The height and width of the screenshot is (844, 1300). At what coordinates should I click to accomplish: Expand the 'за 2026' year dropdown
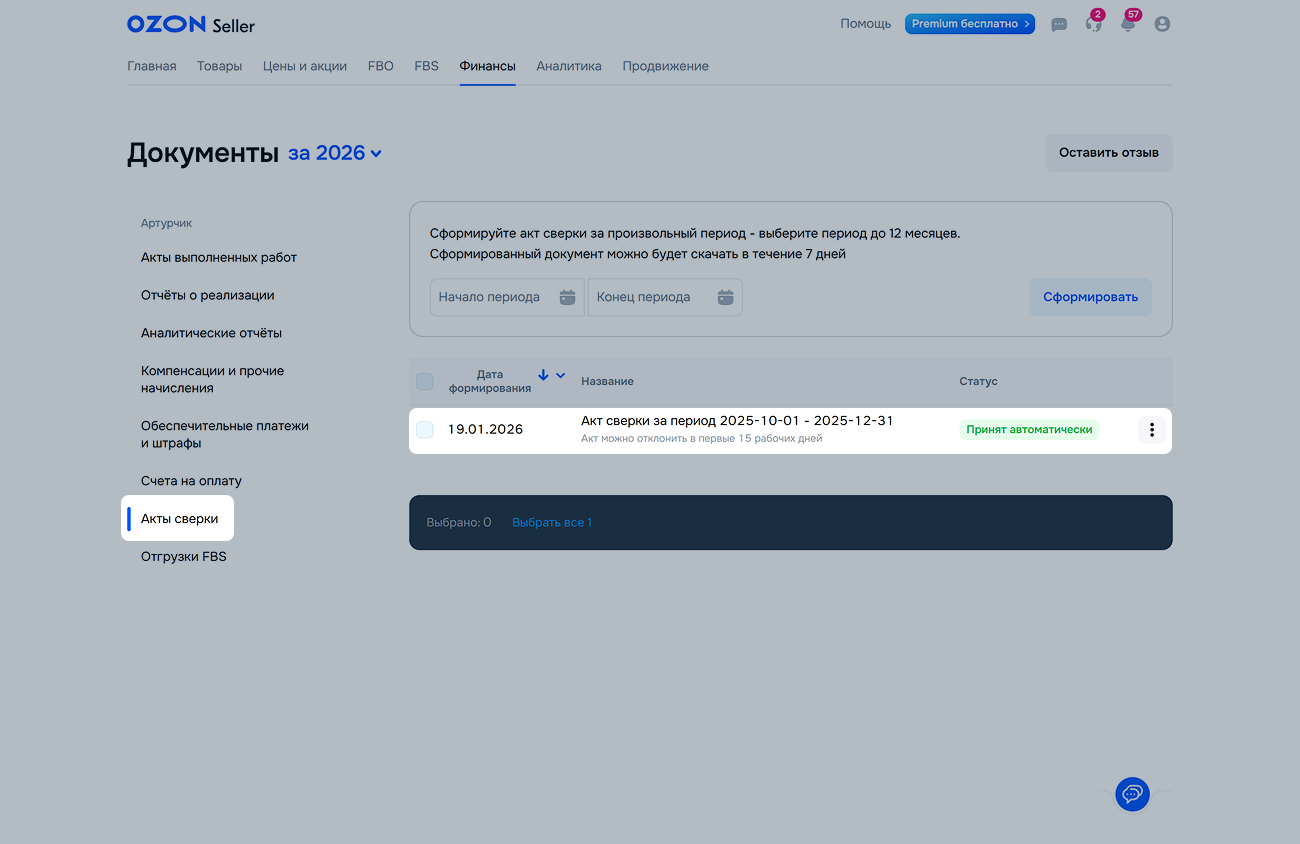[x=335, y=153]
